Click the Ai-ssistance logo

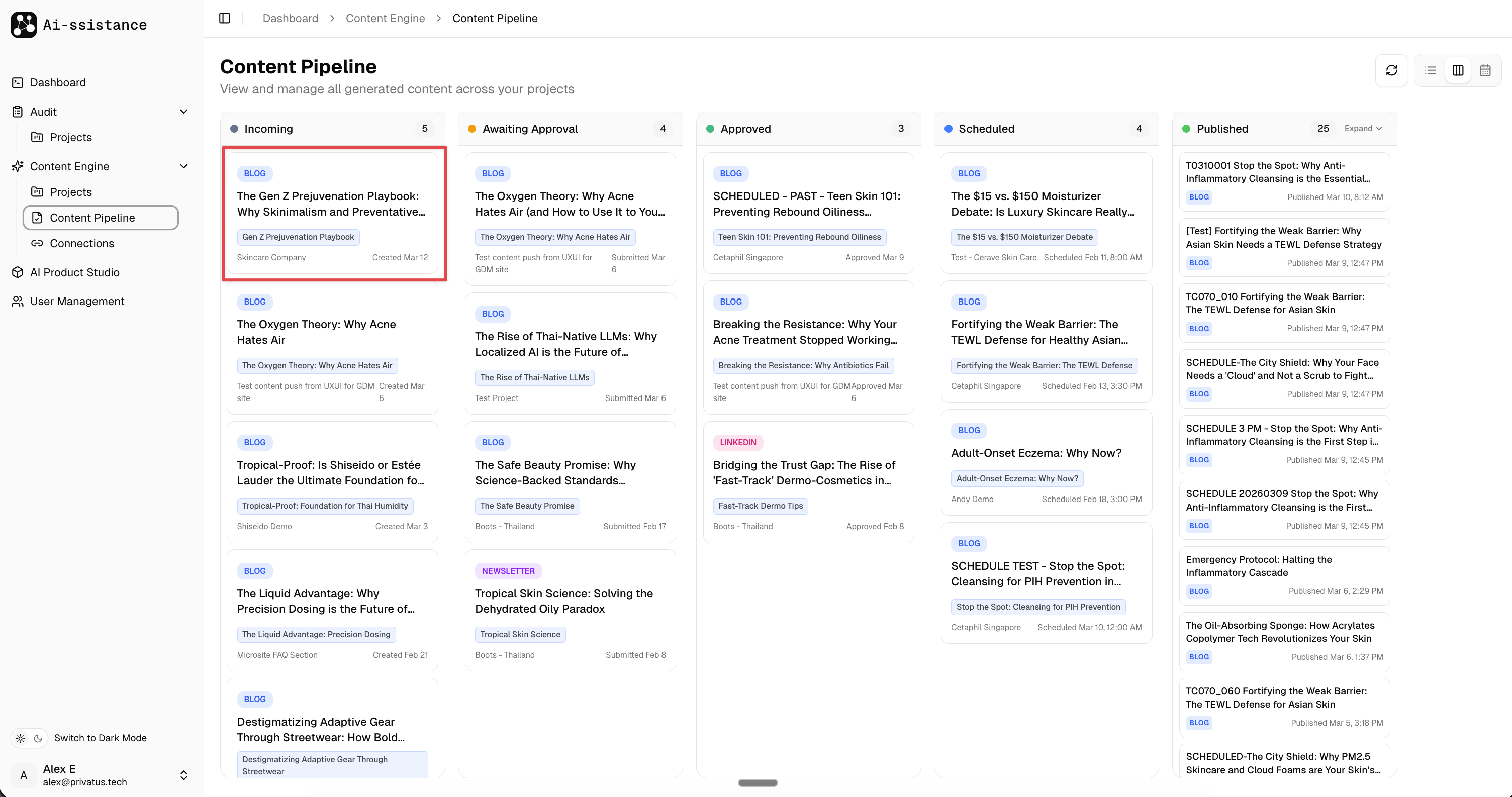coord(78,25)
